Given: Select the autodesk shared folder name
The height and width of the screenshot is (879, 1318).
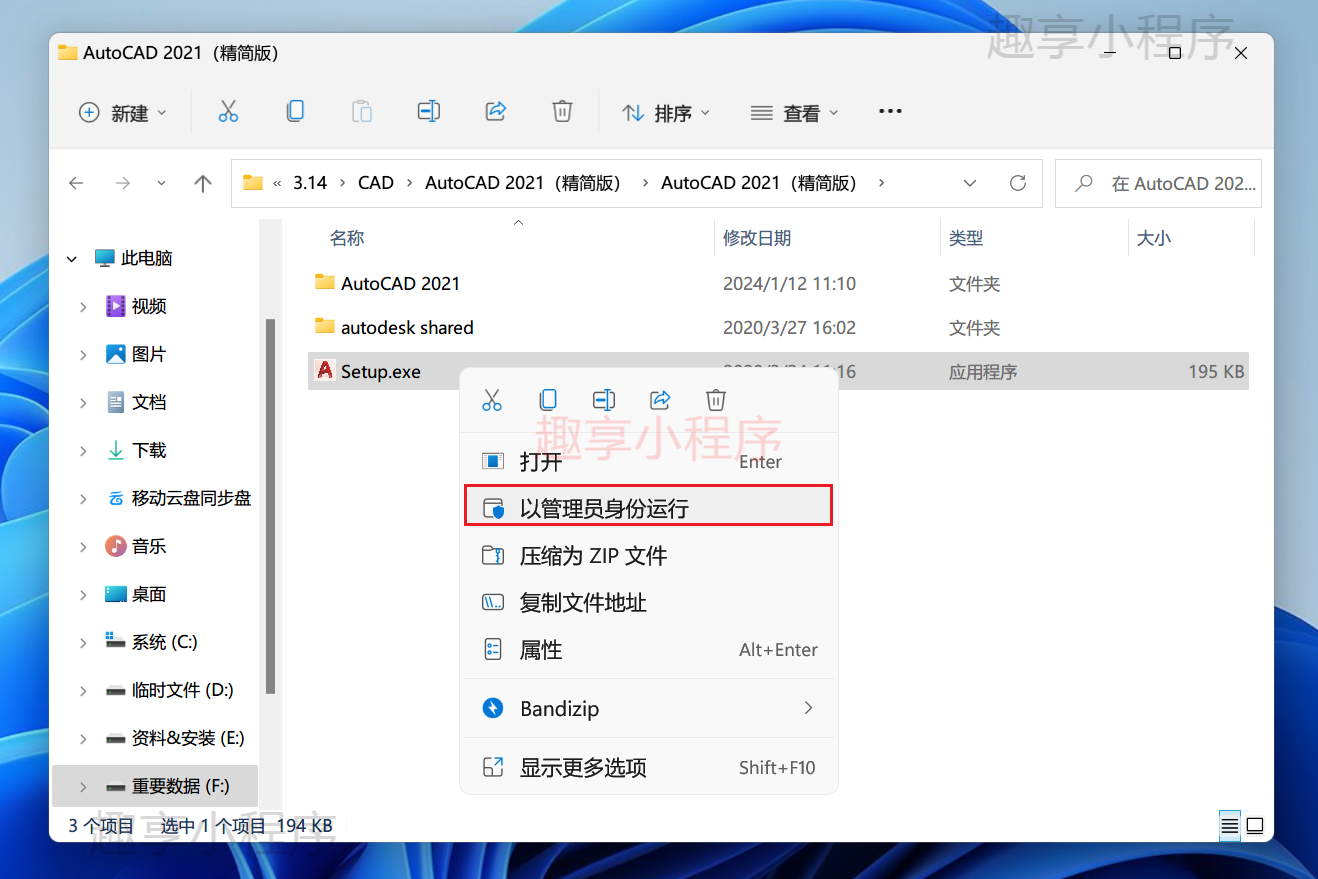Looking at the screenshot, I should click(x=407, y=327).
